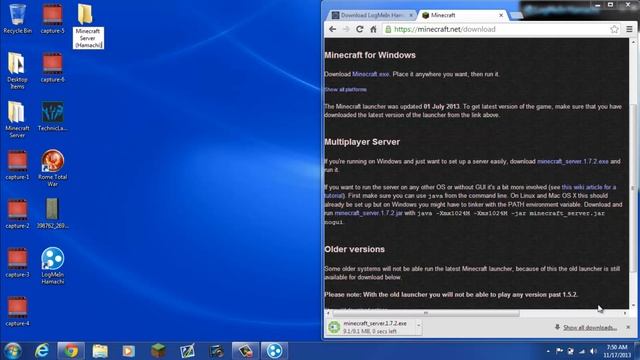Select the Minecraft Server (Hamachi) folder
Image resolution: width=640 pixels, height=360 pixels.
pyautogui.click(x=88, y=26)
